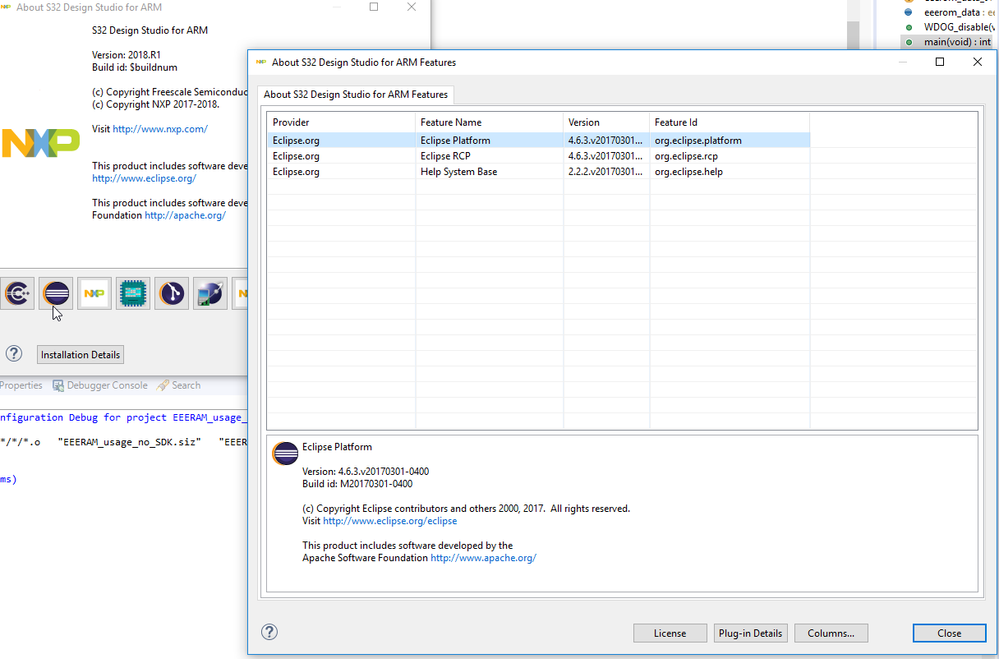
Task: Close the Features dialog with title bar X
Action: tap(977, 62)
